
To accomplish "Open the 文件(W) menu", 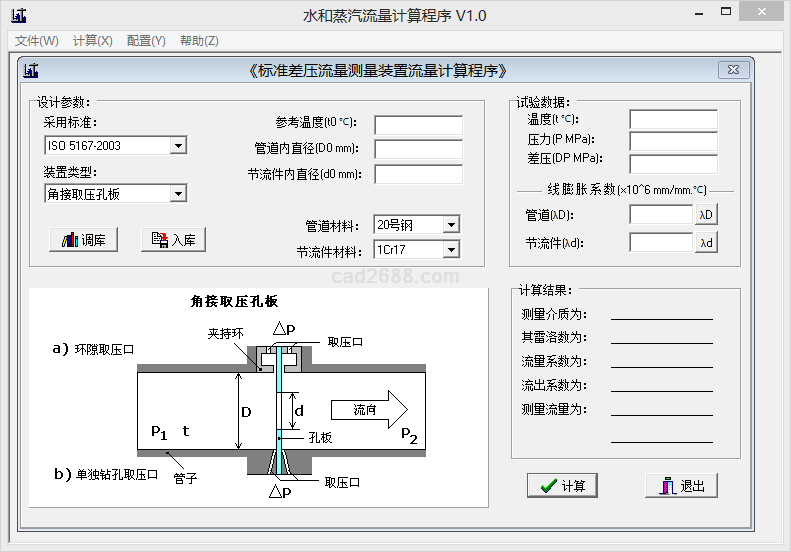I will pos(37,41).
